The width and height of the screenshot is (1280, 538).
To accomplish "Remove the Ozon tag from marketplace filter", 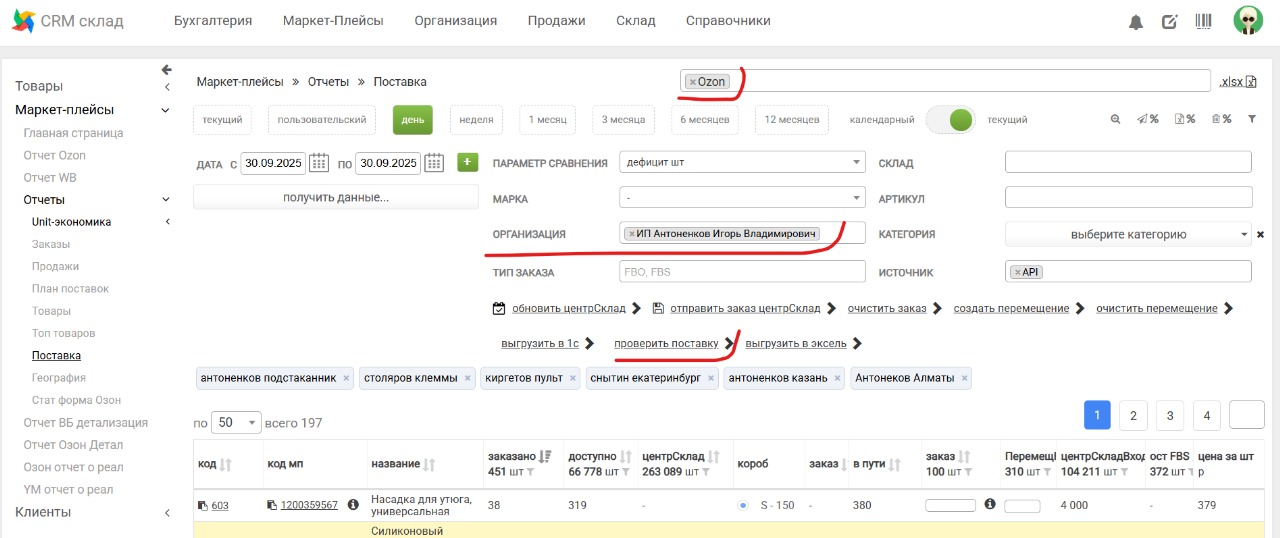I will (x=692, y=82).
